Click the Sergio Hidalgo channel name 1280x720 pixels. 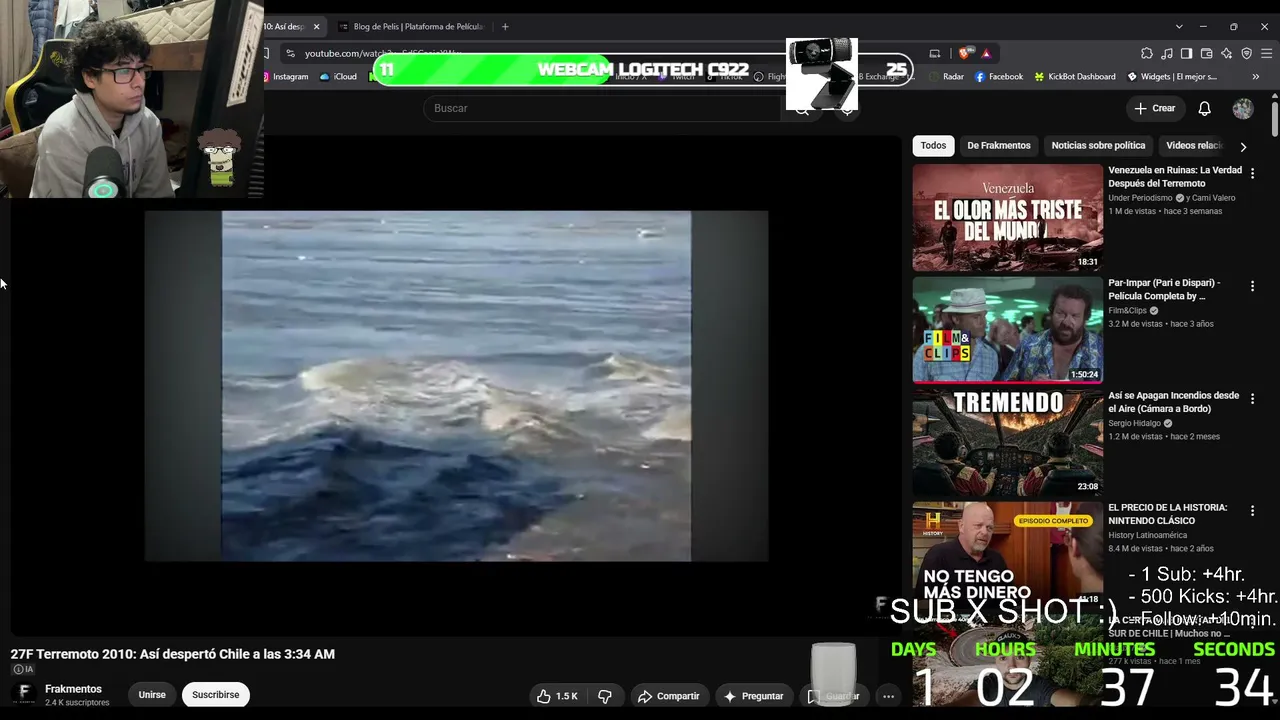point(1134,423)
